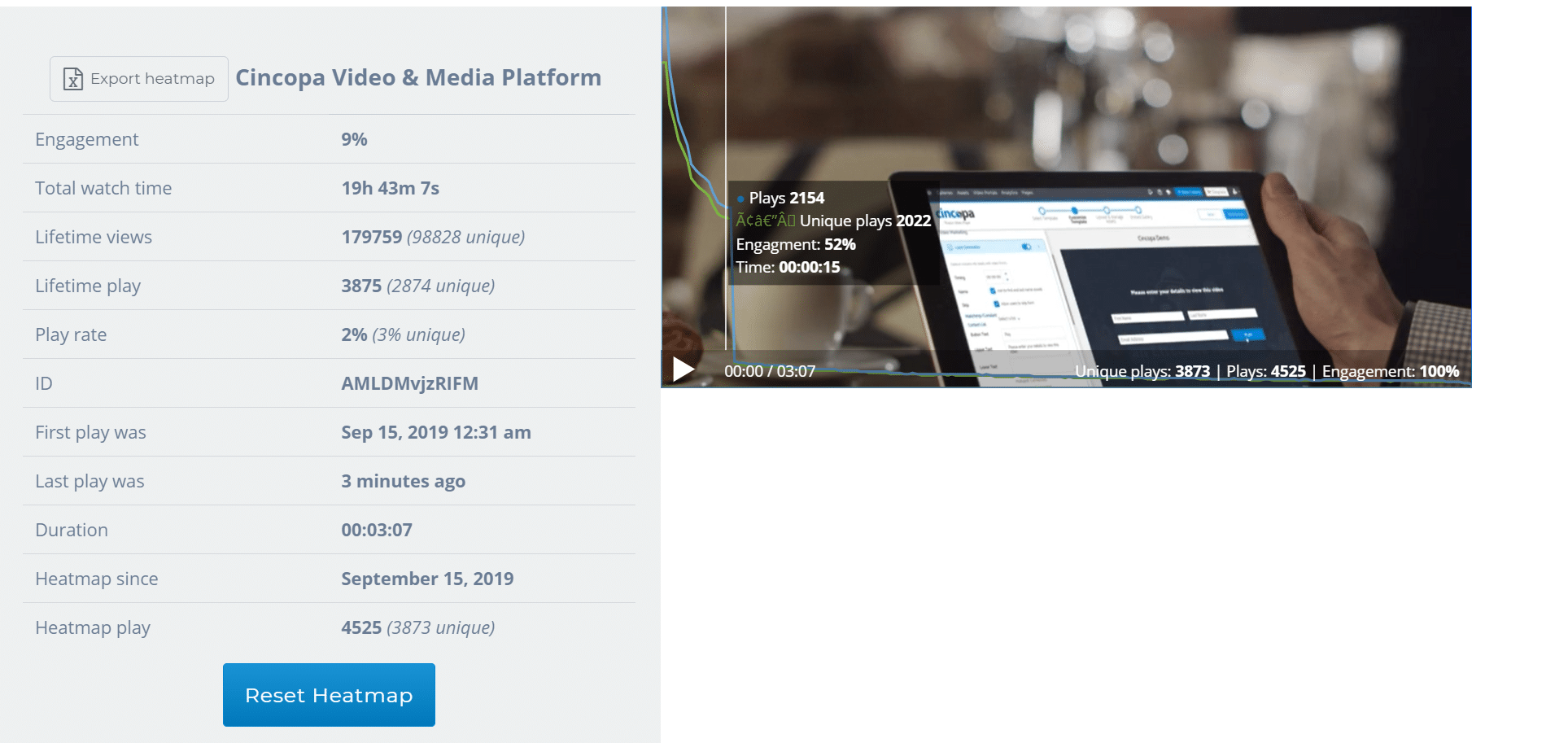Click the Last play was 3 minutes ago value

(403, 481)
